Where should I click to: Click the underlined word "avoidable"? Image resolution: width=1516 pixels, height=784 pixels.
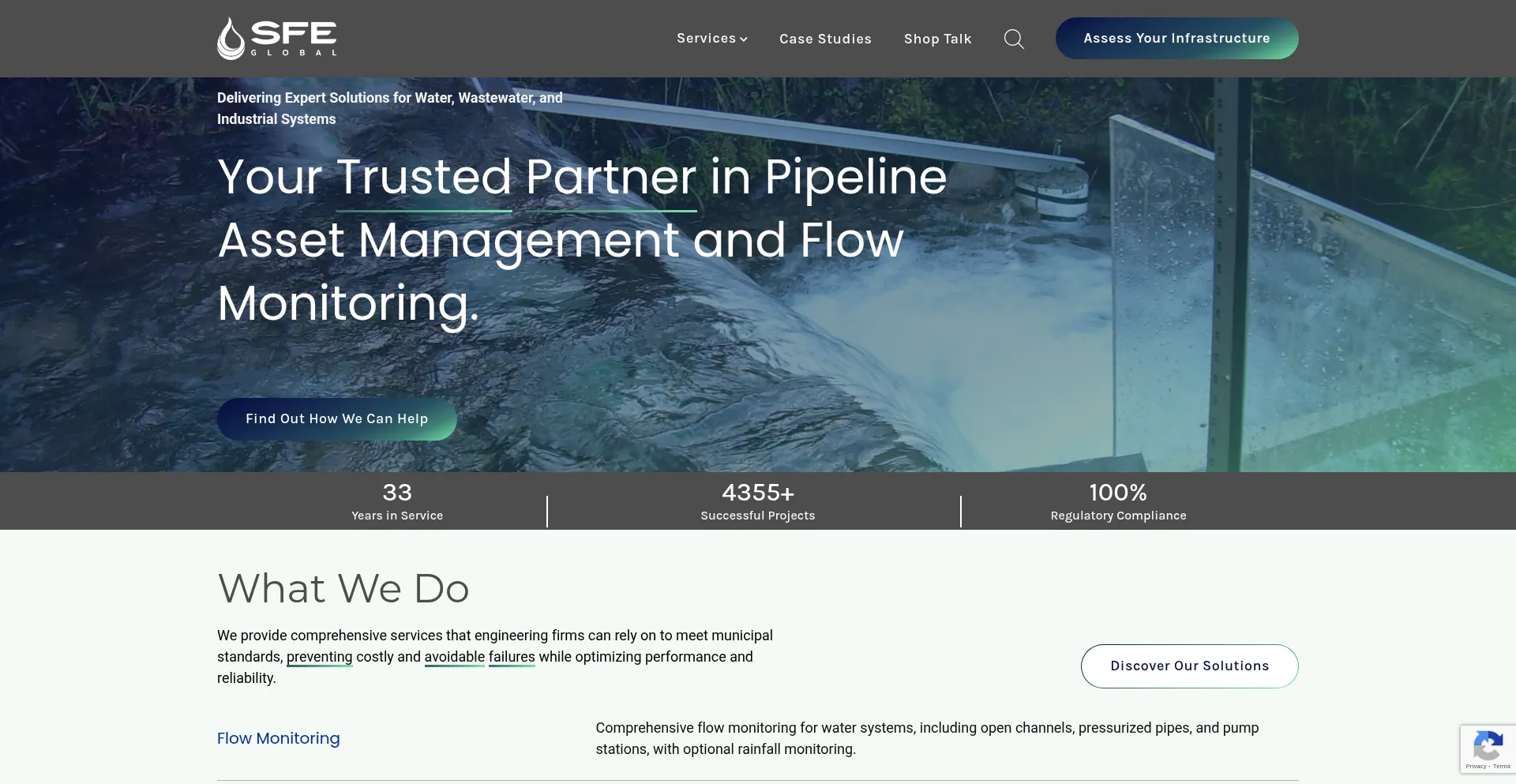pos(454,657)
